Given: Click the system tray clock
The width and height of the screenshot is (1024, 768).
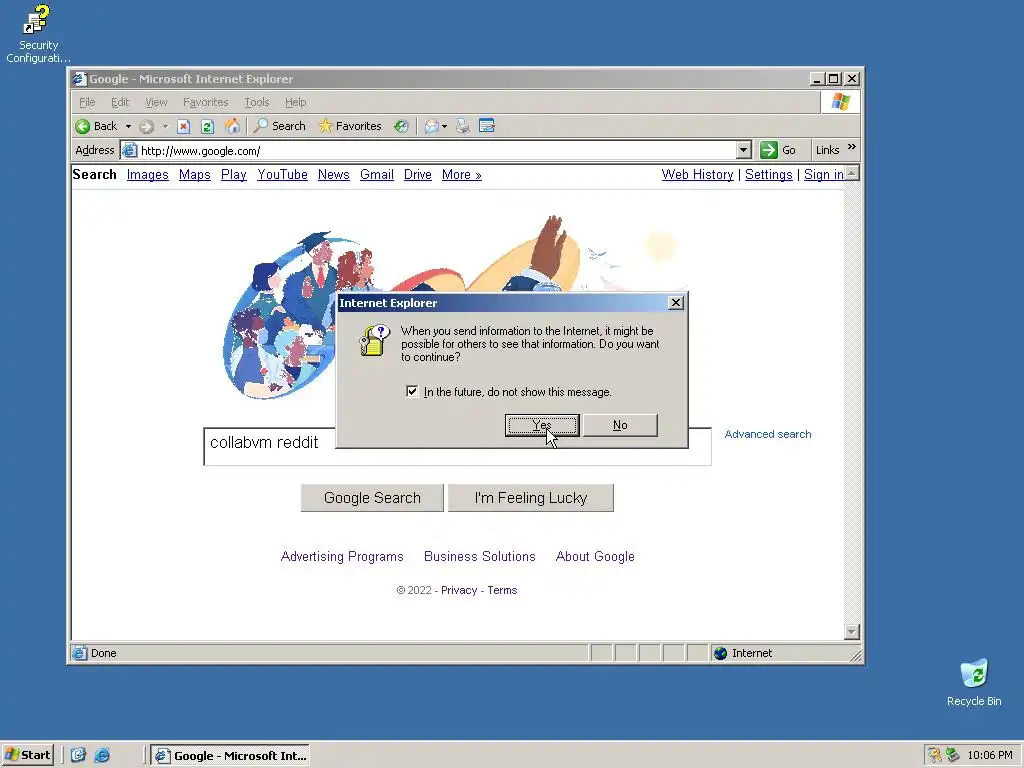Looking at the screenshot, I should coord(989,756).
